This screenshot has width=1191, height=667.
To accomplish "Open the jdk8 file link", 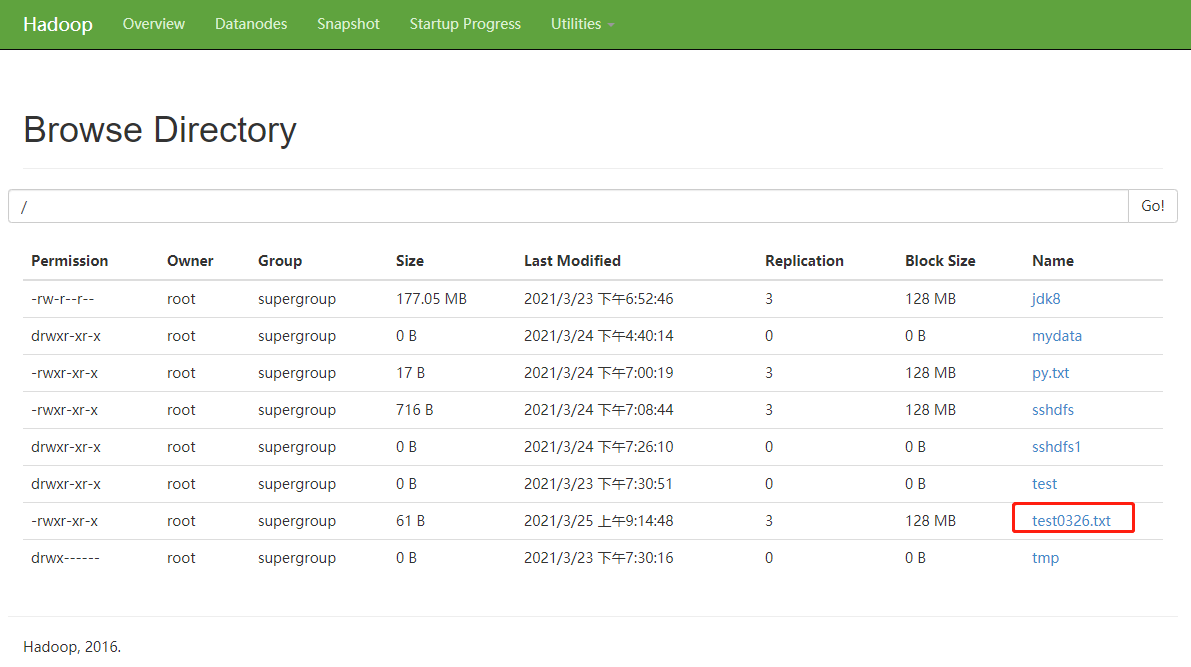I will click(1046, 299).
